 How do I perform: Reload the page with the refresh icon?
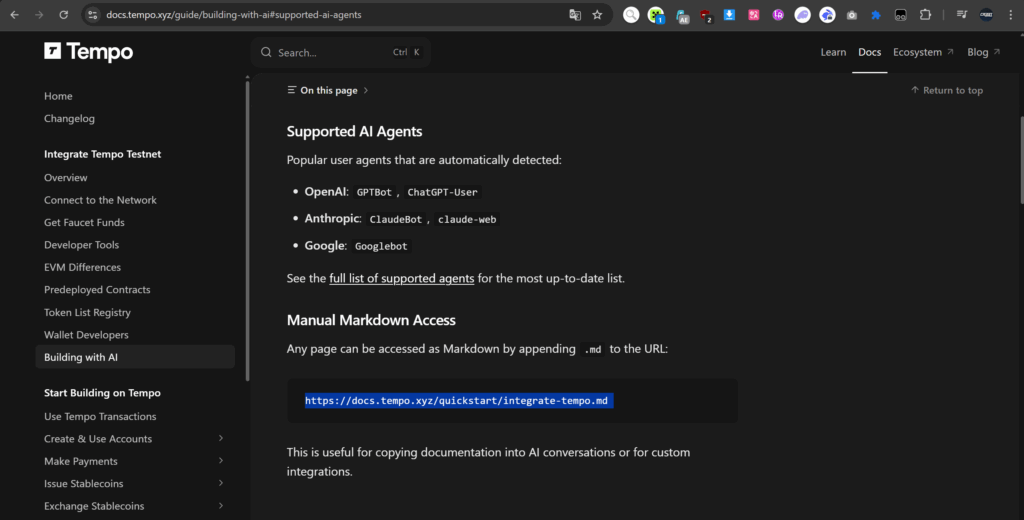pos(63,14)
